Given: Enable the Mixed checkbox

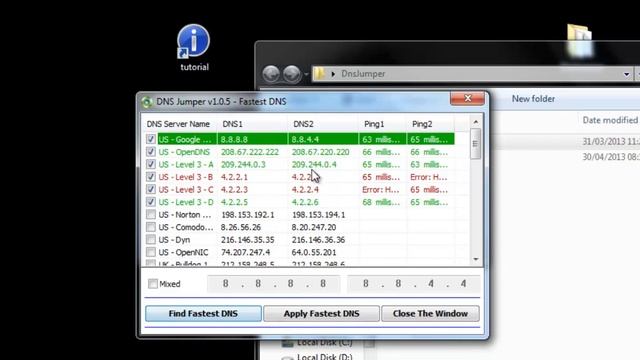Looking at the screenshot, I should click(x=153, y=284).
